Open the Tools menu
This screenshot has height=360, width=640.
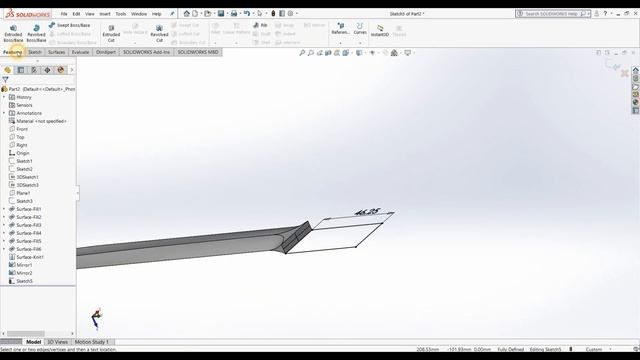(x=121, y=14)
